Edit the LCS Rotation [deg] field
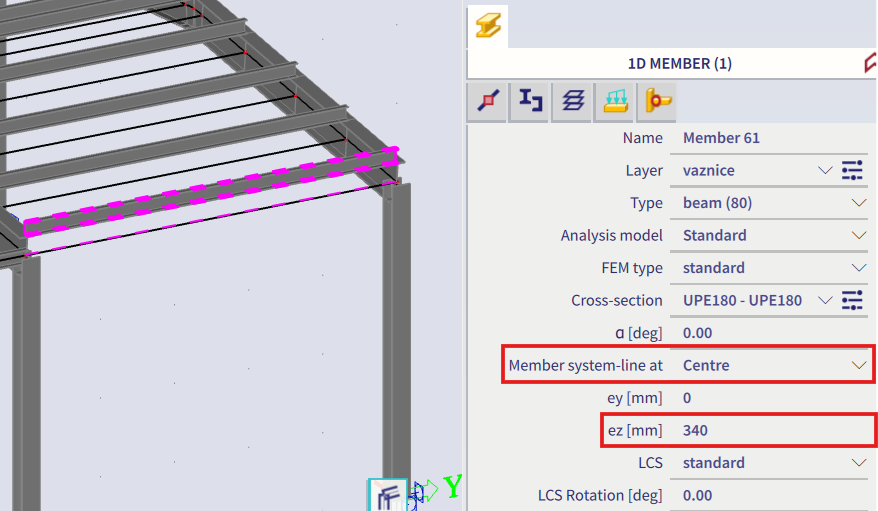This screenshot has height=511, width=878. point(769,495)
